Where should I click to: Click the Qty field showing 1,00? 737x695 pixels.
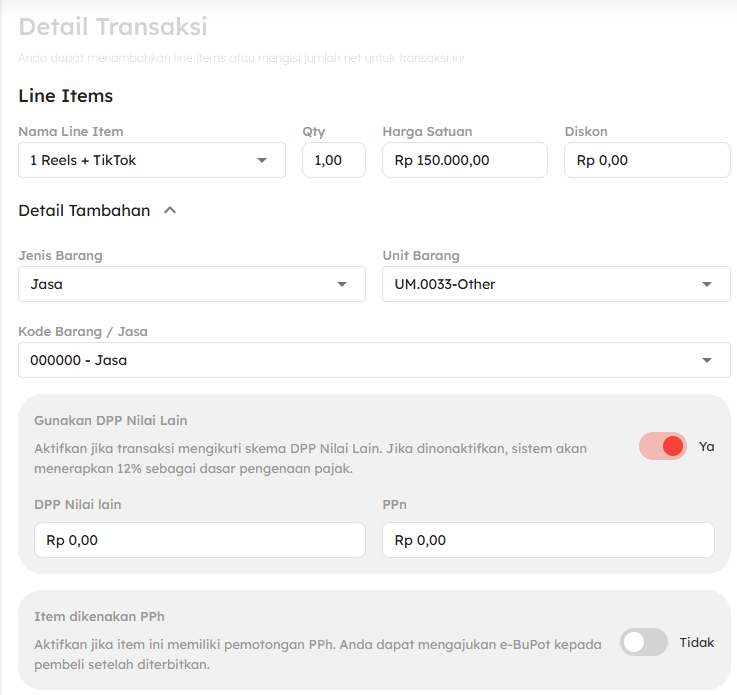pyautogui.click(x=334, y=160)
